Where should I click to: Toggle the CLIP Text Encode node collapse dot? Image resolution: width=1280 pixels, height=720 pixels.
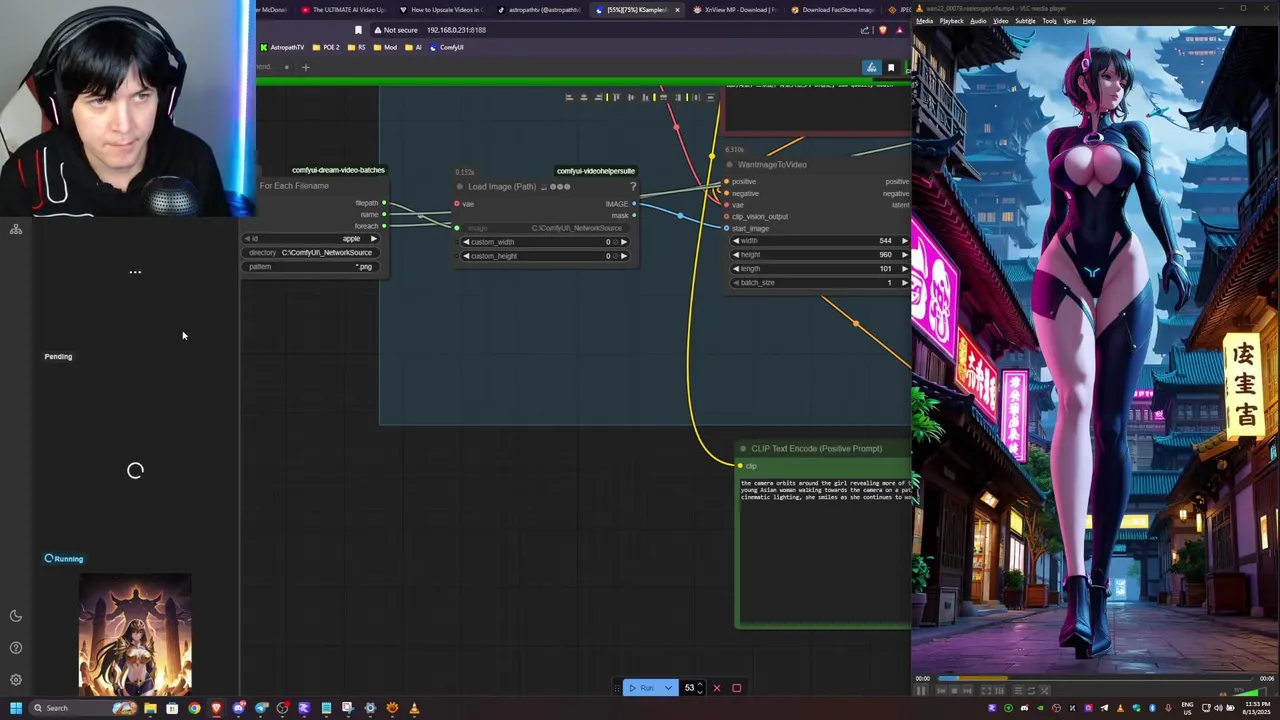[x=743, y=449]
